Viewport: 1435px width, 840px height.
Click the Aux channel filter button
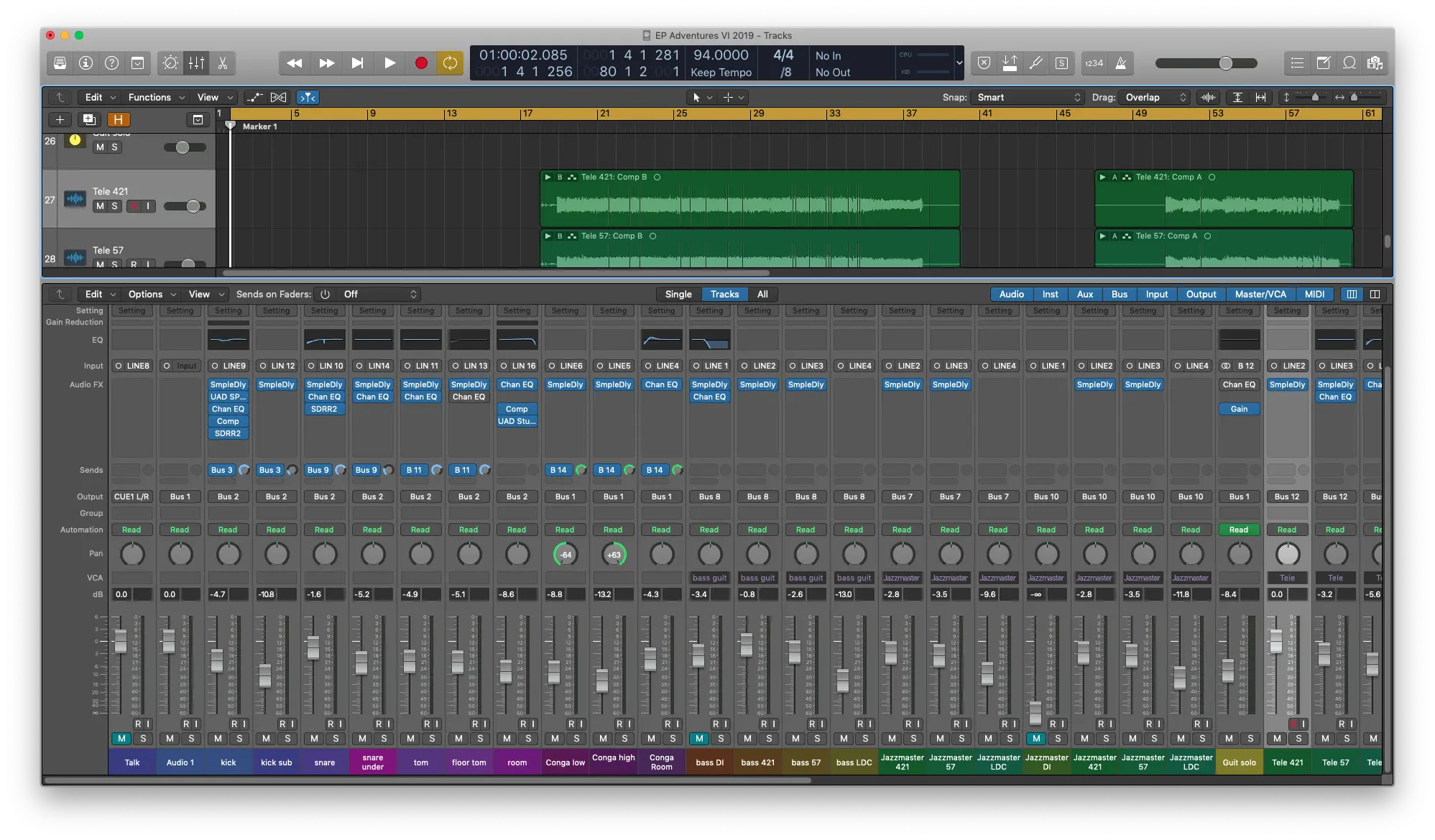pos(1084,294)
